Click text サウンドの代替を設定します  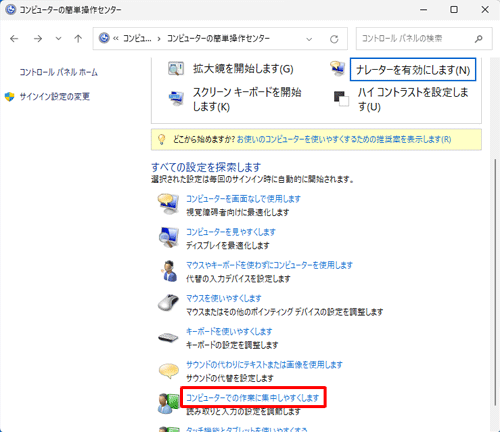230,378
